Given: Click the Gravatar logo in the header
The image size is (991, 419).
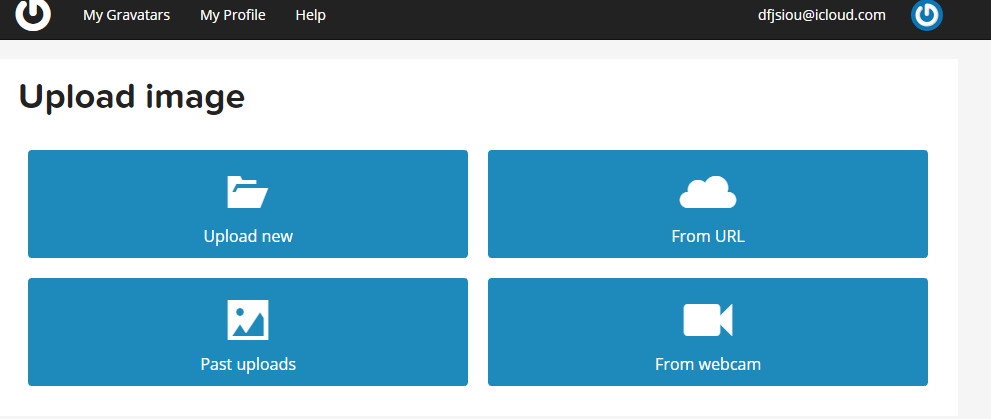Looking at the screenshot, I should [x=33, y=15].
